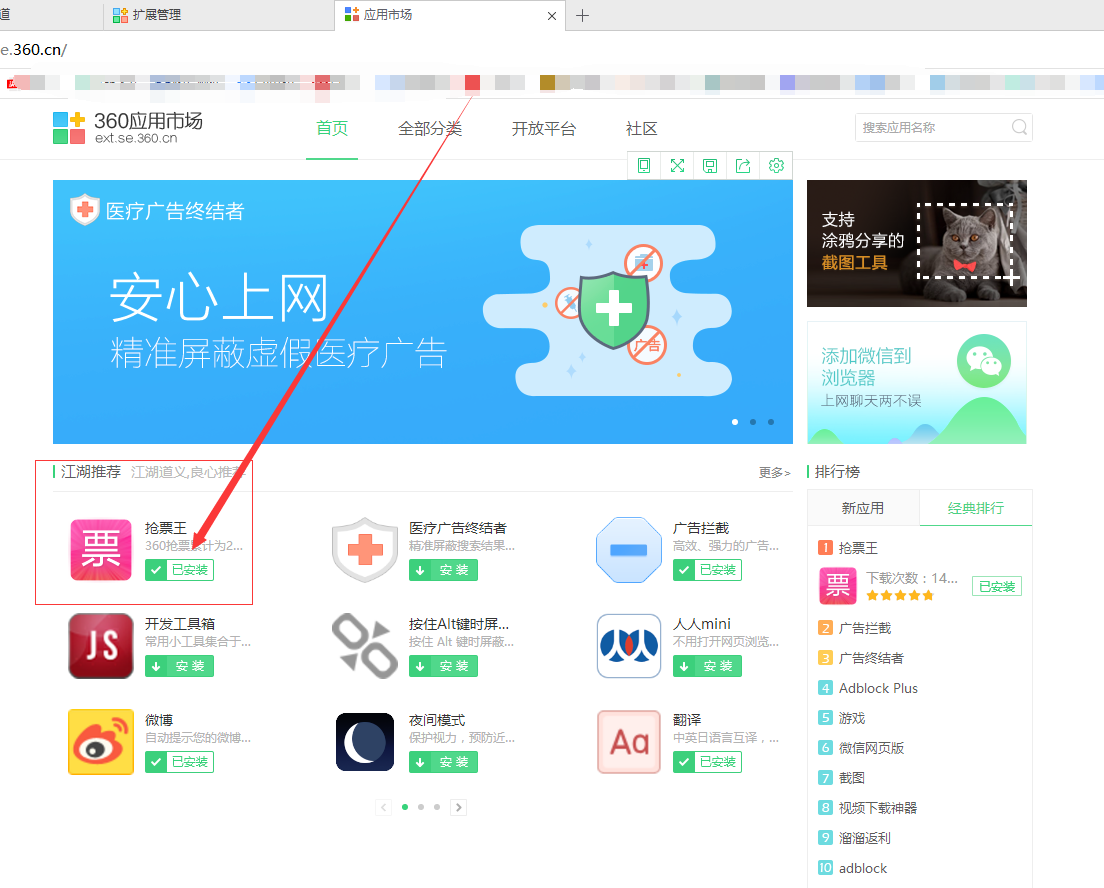Click the 翻译 Aa app icon
Image resolution: width=1104 pixels, height=888 pixels.
pos(628,742)
